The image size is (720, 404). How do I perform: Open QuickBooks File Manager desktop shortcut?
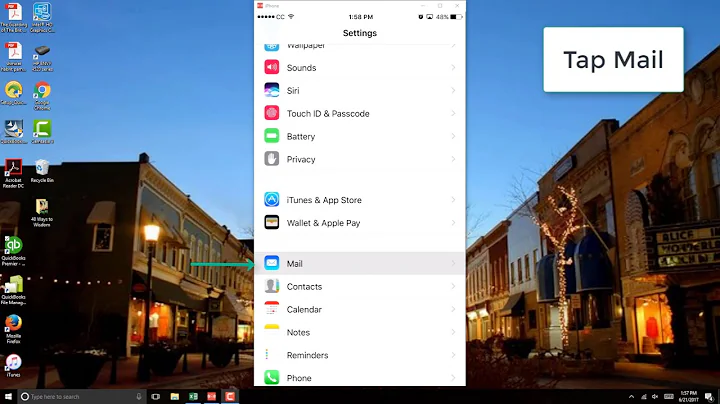(x=13, y=290)
